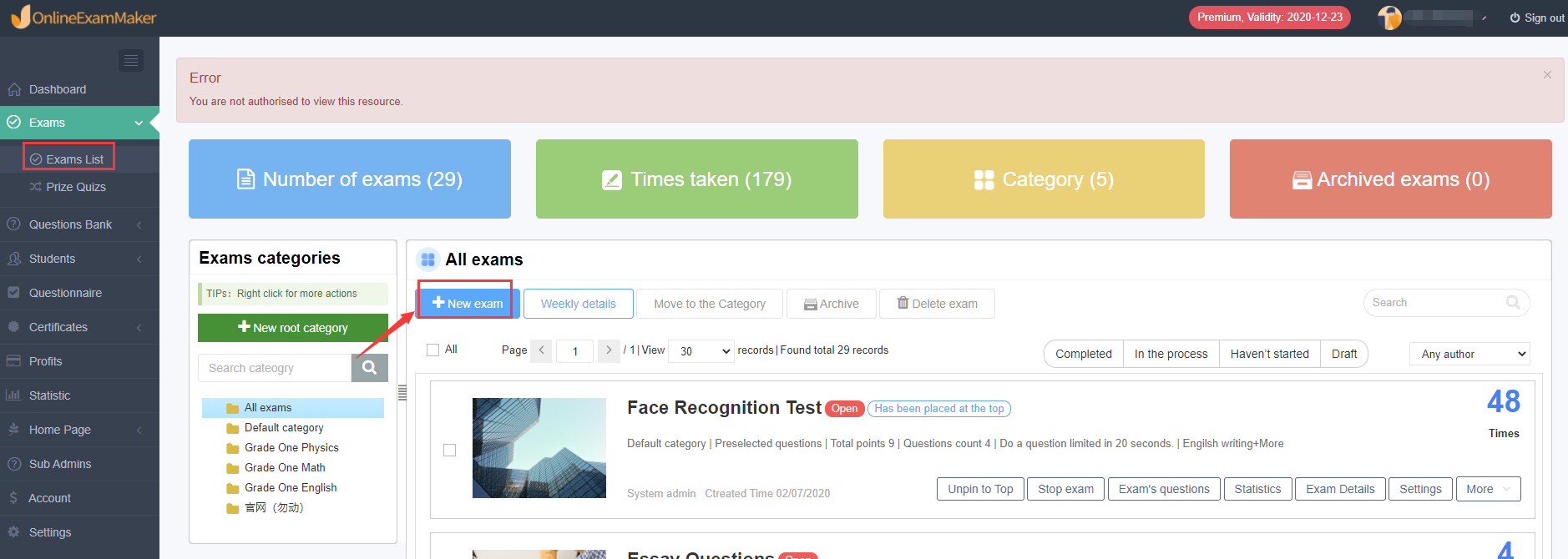Open the Category (5) card
Viewport: 1568px width, 559px height.
pos(1044,179)
